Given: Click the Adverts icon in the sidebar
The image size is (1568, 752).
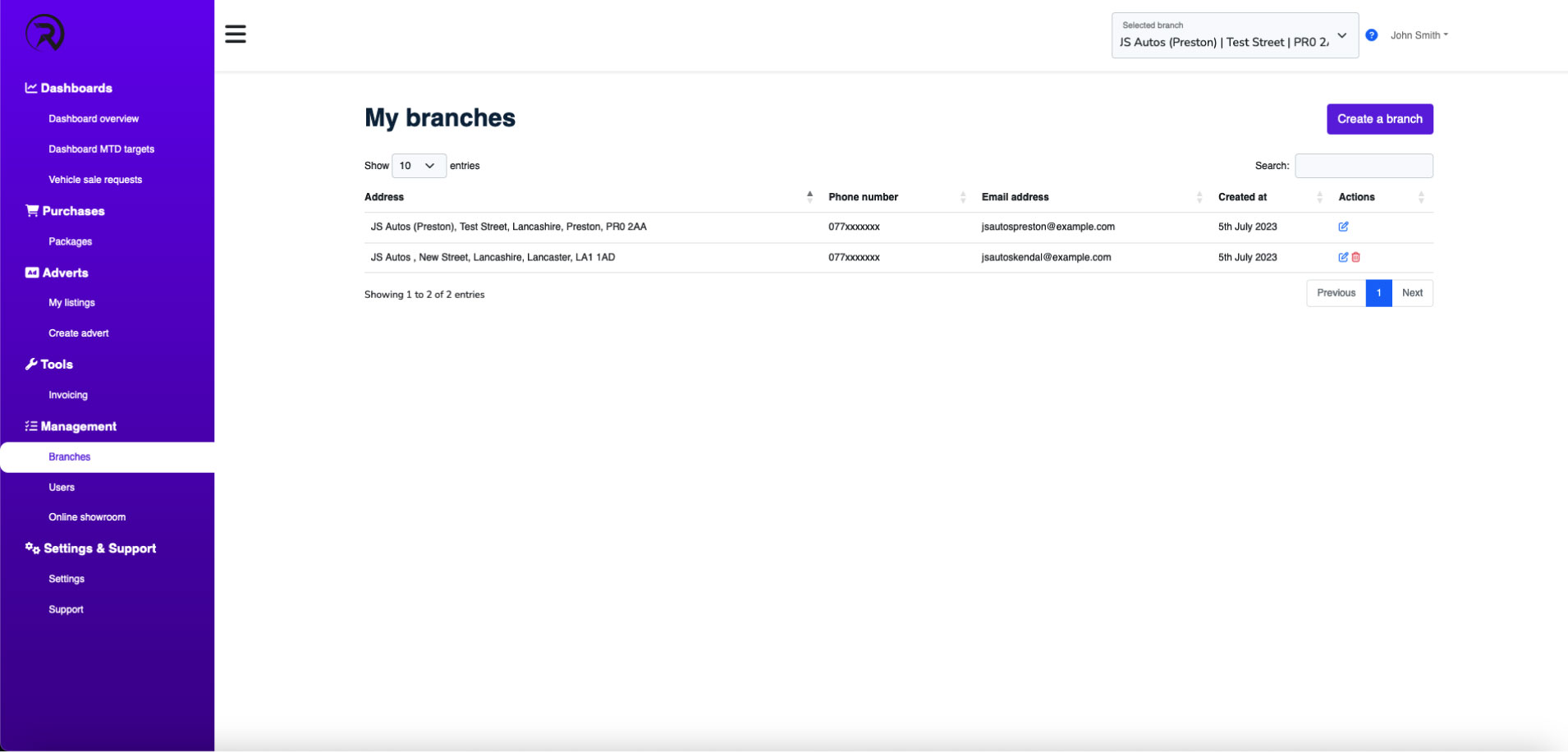Looking at the screenshot, I should [31, 273].
